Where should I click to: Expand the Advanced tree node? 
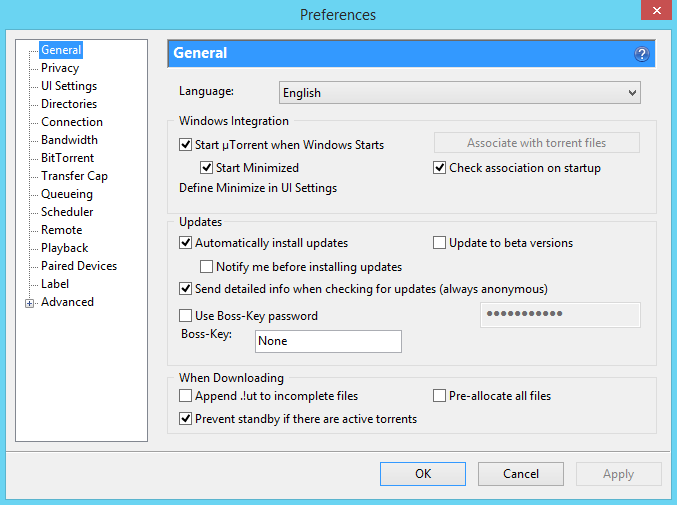[29, 303]
